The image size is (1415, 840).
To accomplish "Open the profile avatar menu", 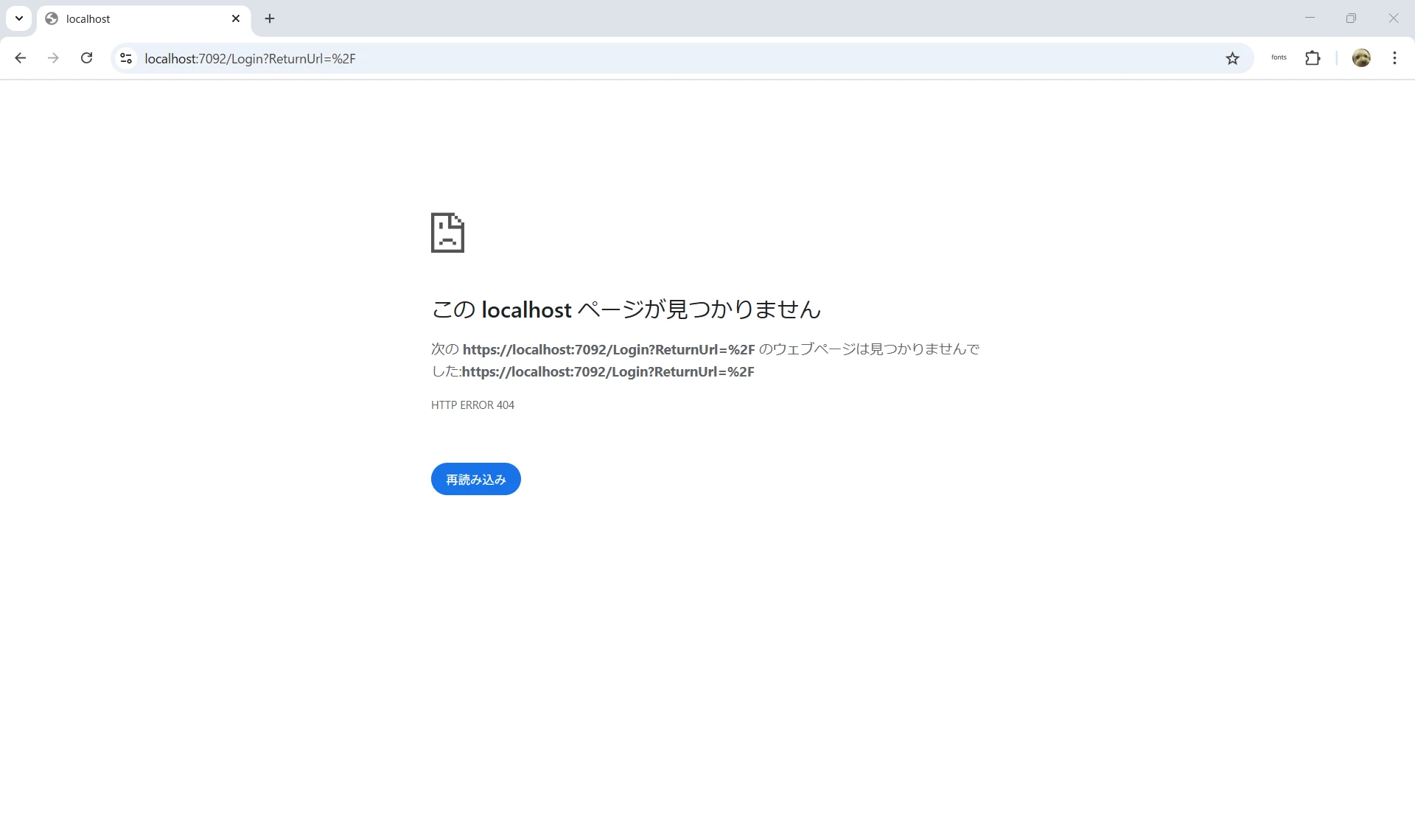I will (1361, 58).
